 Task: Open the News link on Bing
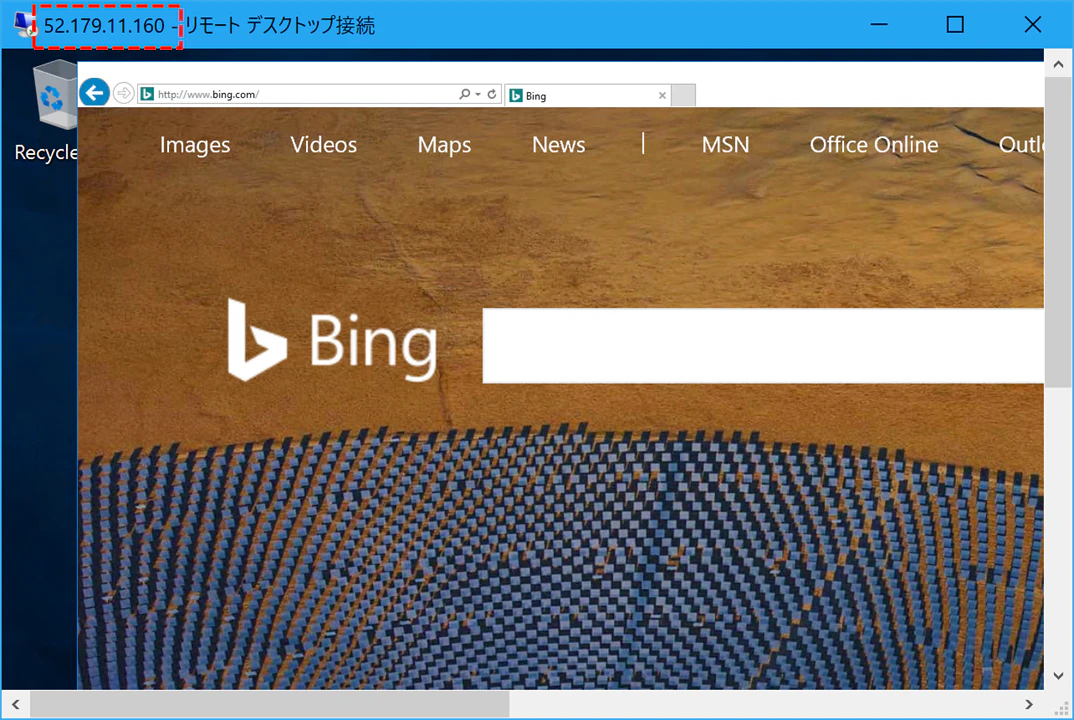(x=559, y=145)
